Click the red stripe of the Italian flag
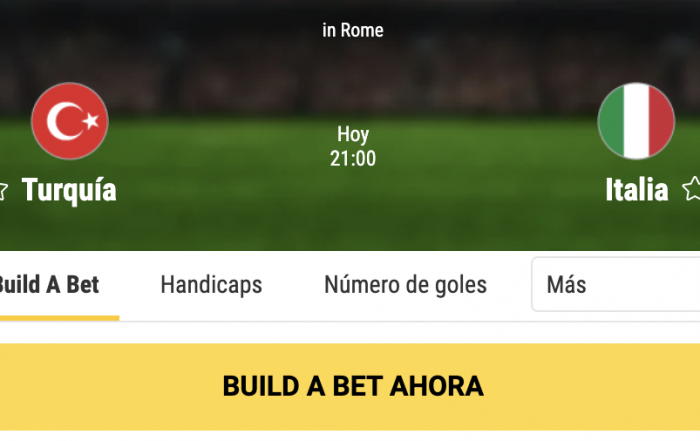This screenshot has height=441, width=700. (x=661, y=121)
